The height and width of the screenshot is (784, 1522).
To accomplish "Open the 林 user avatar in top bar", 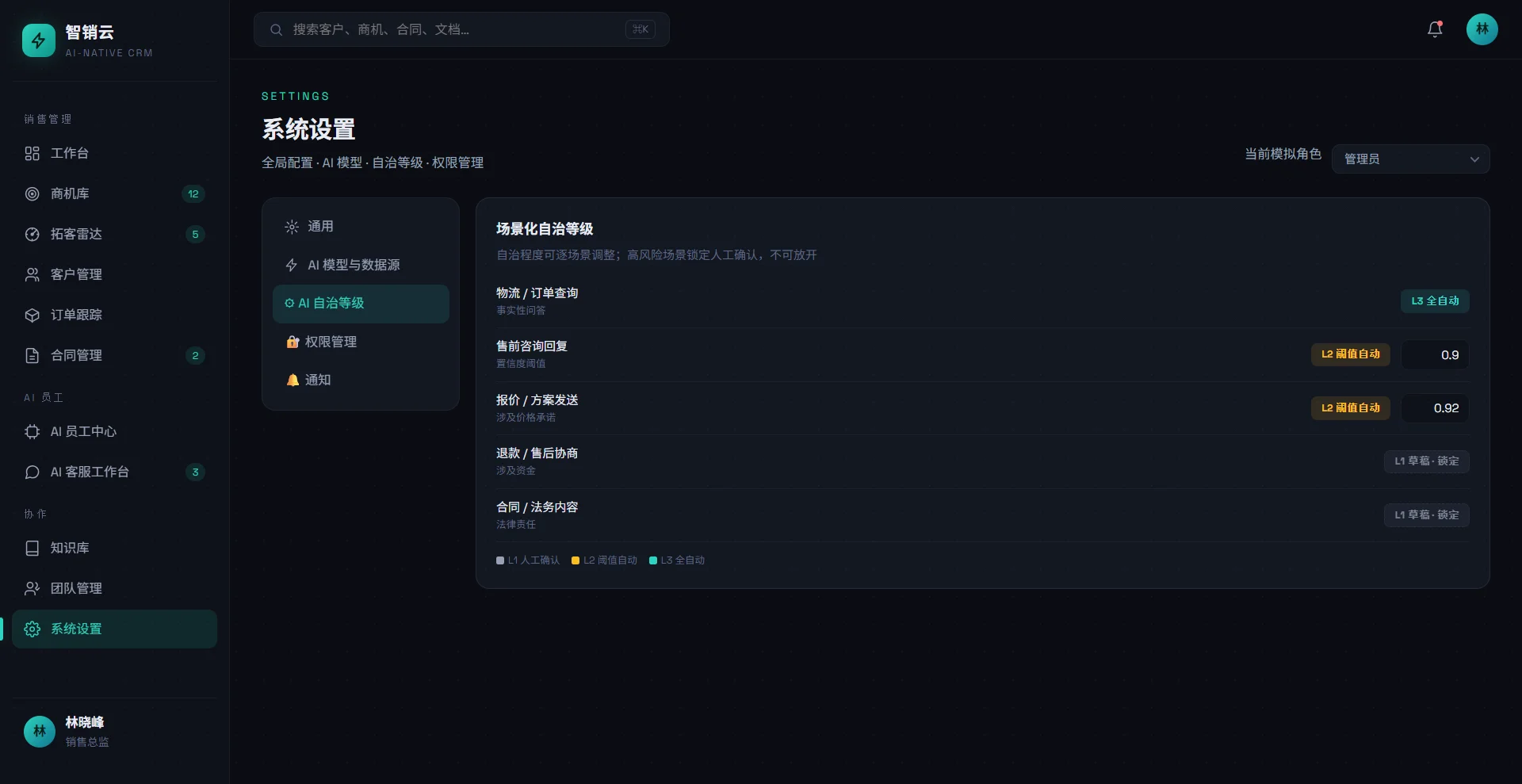I will [x=1482, y=29].
